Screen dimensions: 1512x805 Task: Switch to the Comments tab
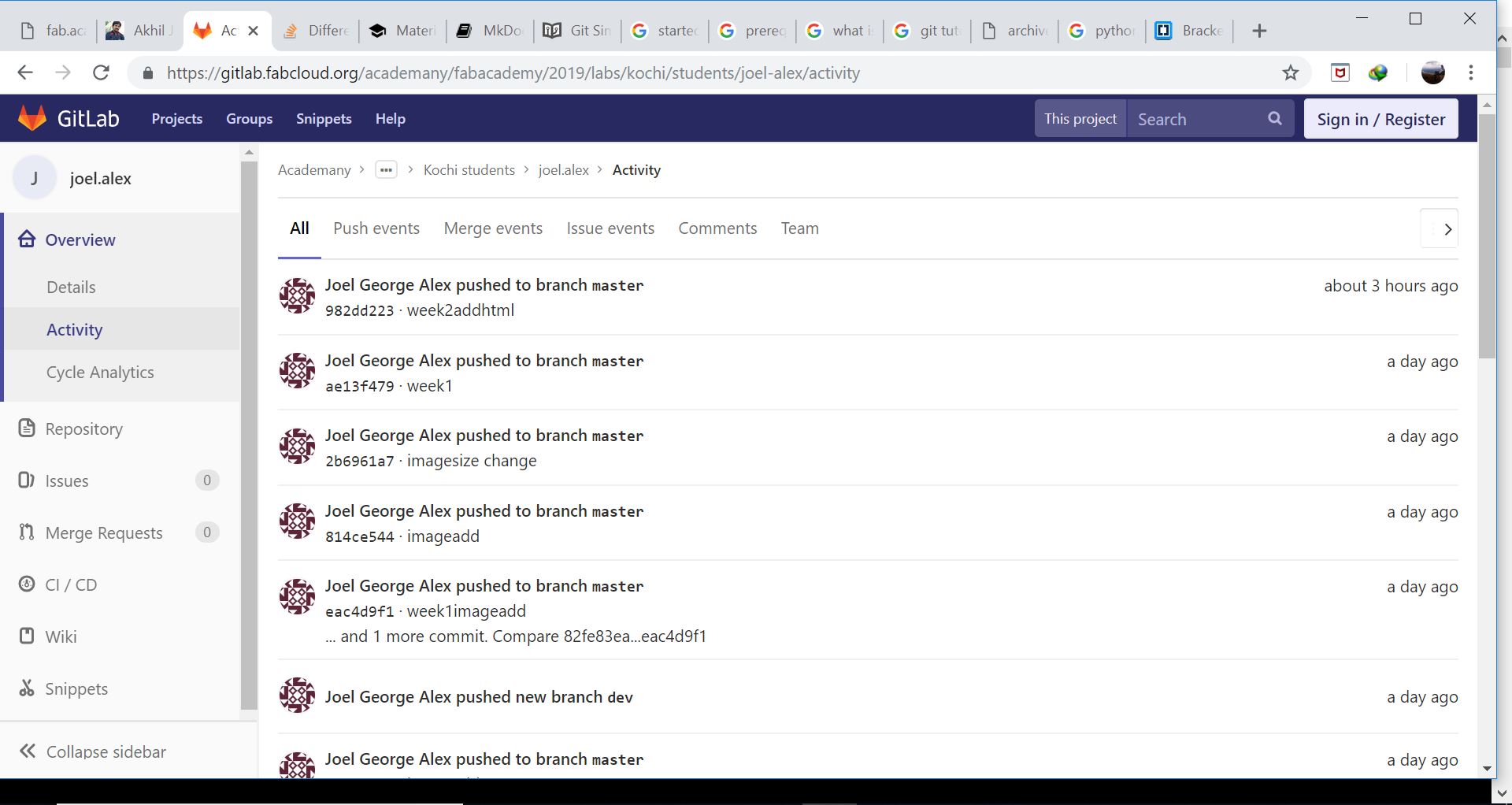coord(718,228)
